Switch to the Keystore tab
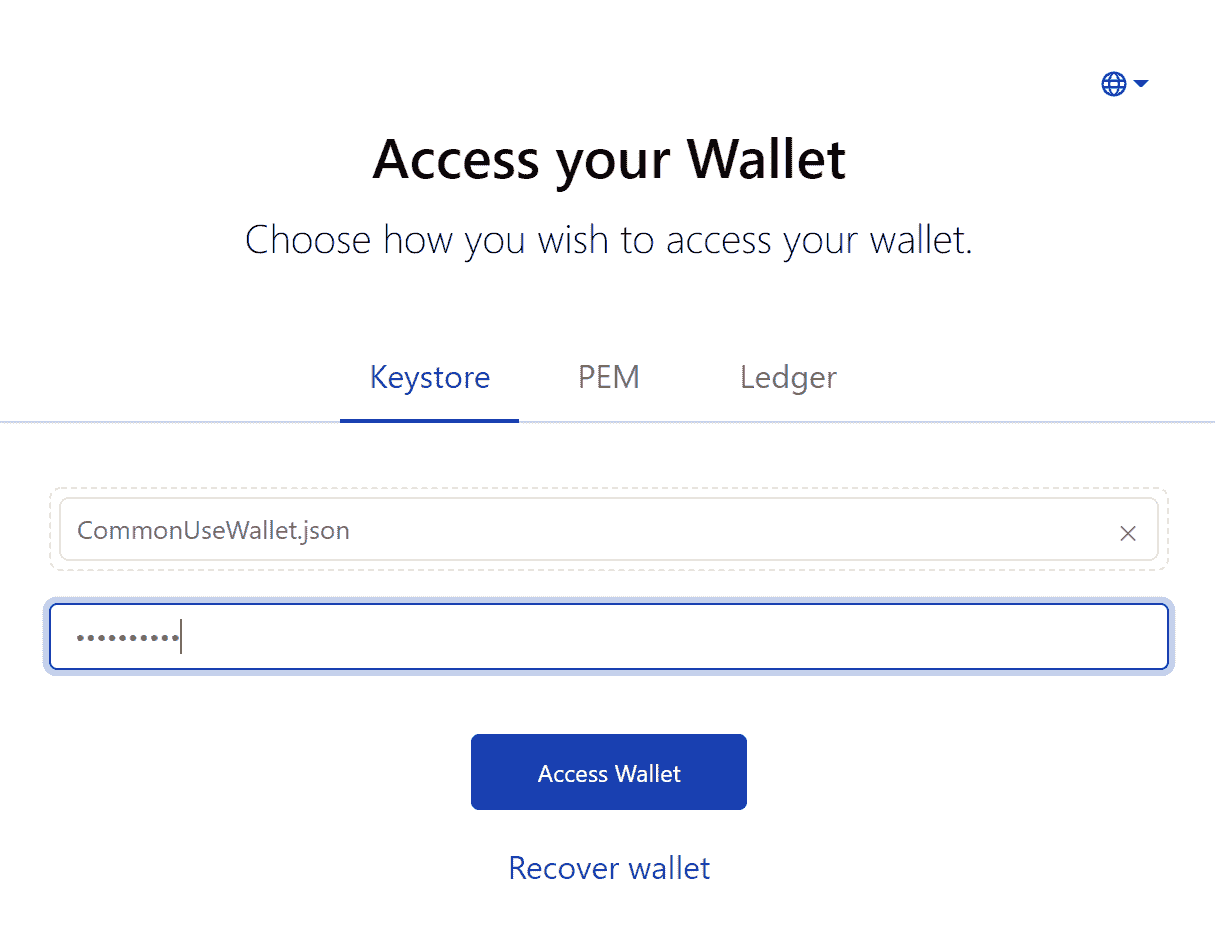This screenshot has height=929, width=1215. coord(429,377)
